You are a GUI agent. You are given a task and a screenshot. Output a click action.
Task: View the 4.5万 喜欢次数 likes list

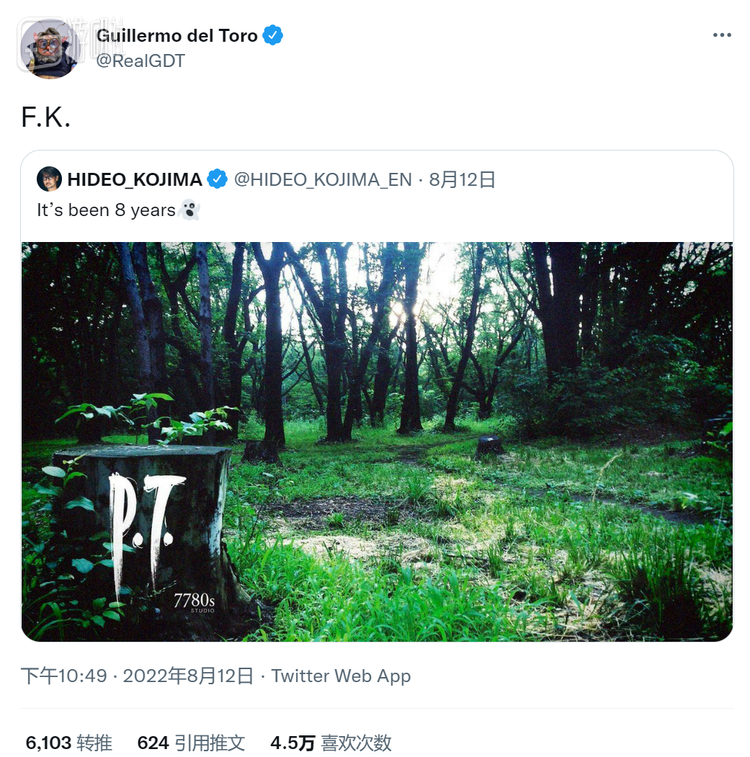tap(331, 743)
